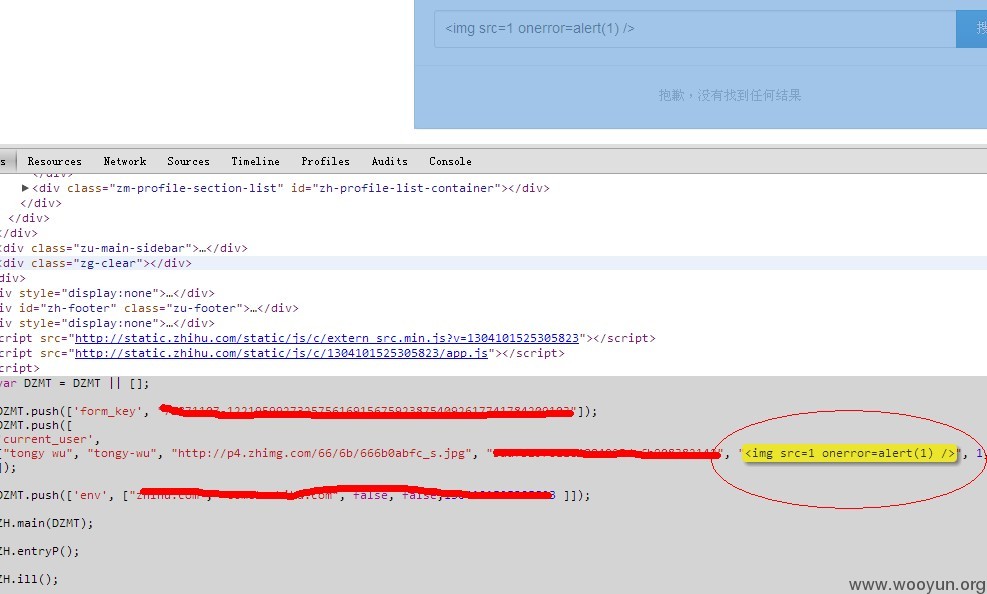Select the Timeline tab

pyautogui.click(x=255, y=161)
